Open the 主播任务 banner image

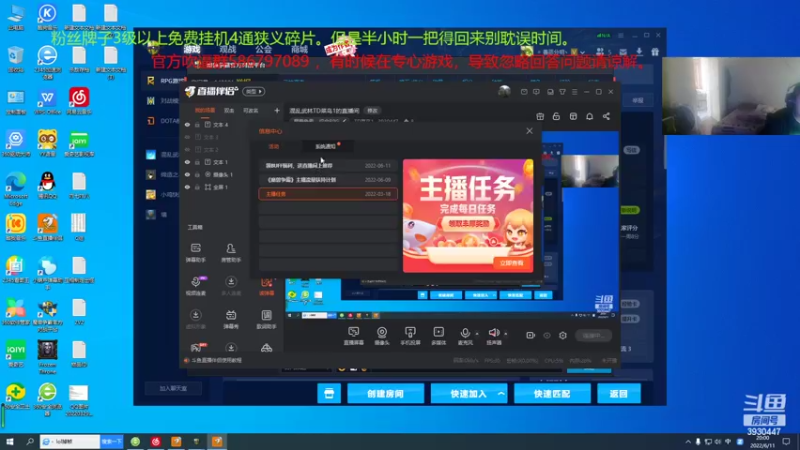click(468, 215)
